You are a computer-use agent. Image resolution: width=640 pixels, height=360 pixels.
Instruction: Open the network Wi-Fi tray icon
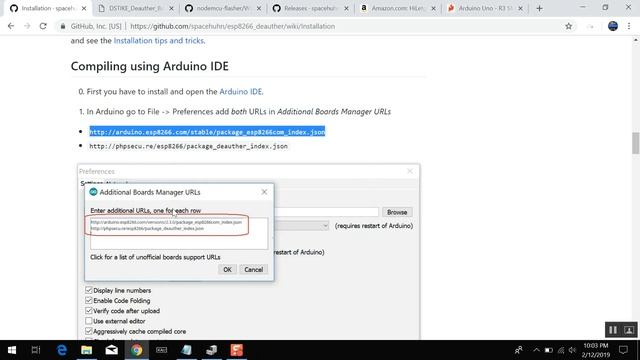[x=561, y=350]
